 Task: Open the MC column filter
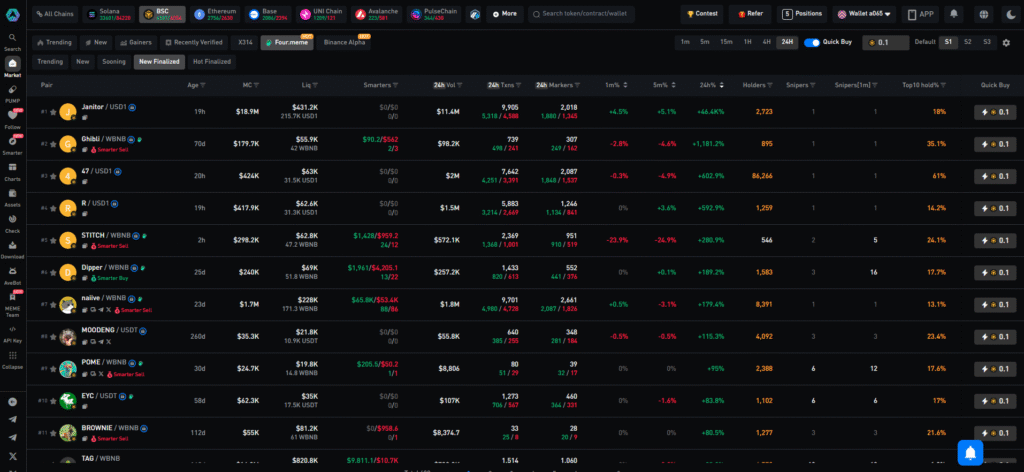[x=256, y=86]
